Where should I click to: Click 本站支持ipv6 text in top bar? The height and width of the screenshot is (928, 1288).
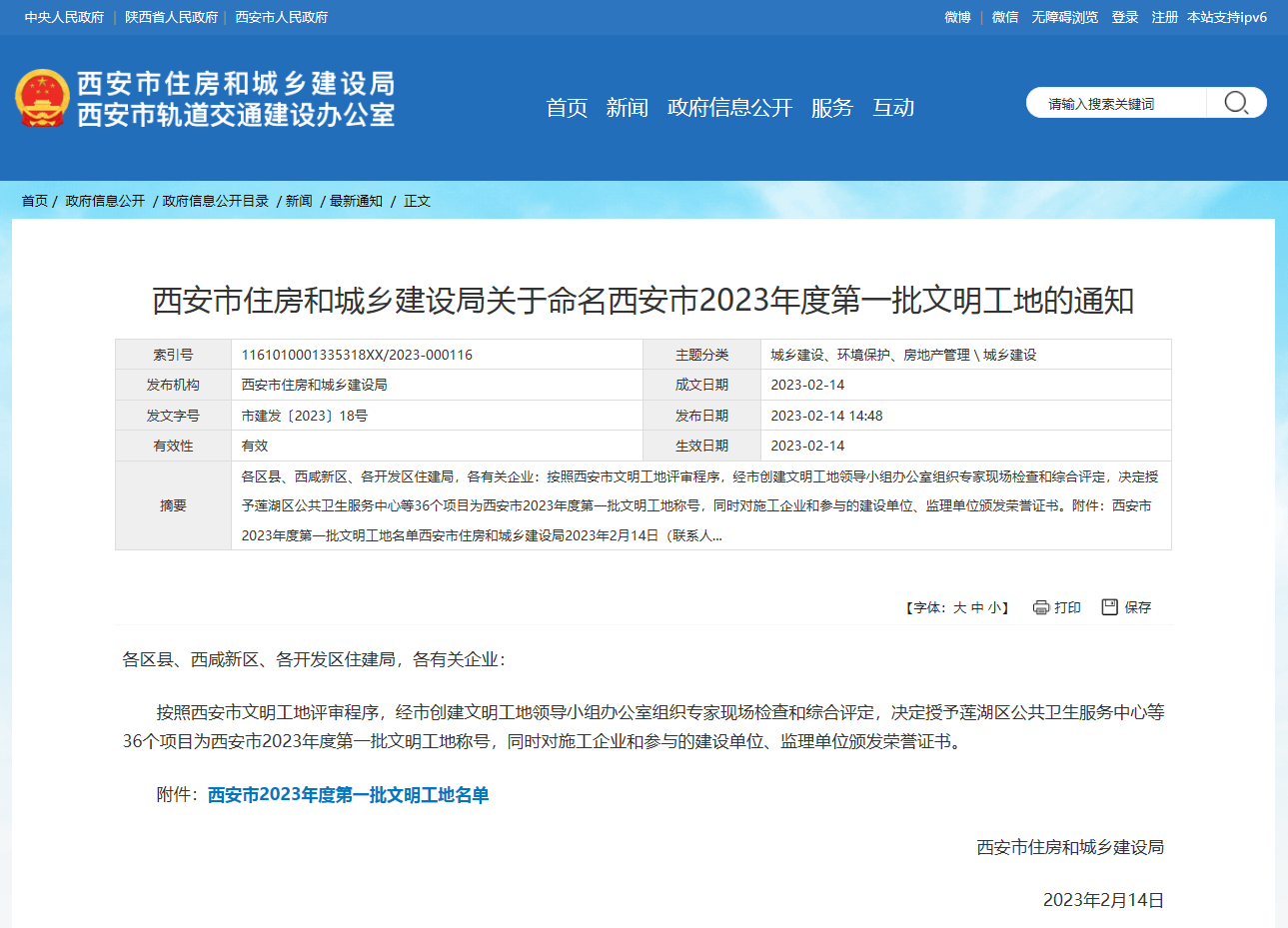1227,17
